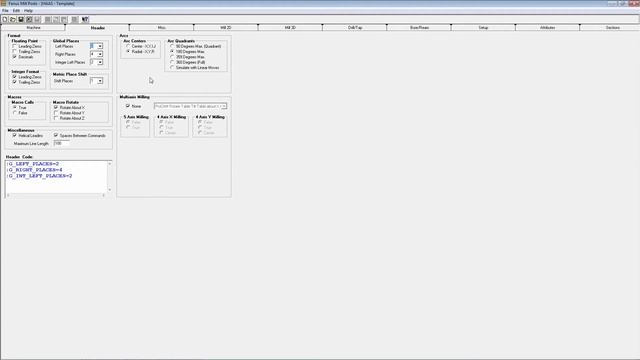This screenshot has height=360, width=640.
Task: Toggle Floating Point Leading Zeros checkbox
Action: pos(15,47)
